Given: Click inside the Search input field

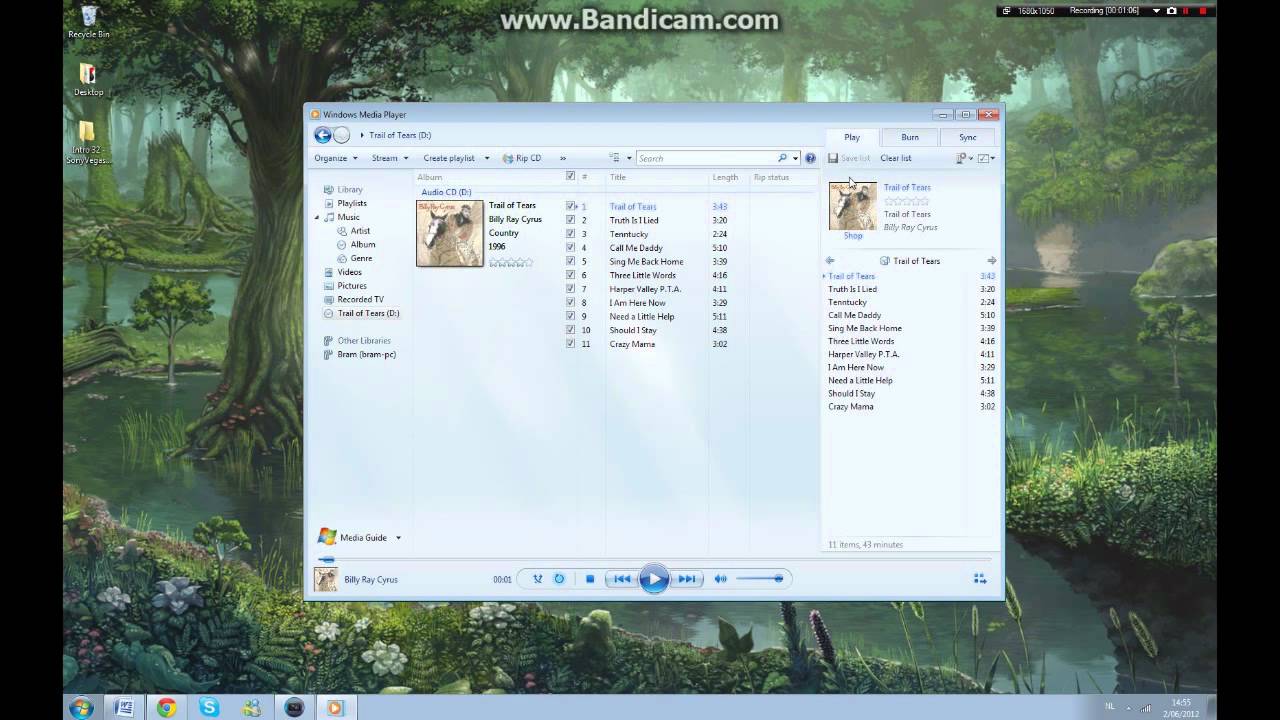Looking at the screenshot, I should [x=706, y=158].
